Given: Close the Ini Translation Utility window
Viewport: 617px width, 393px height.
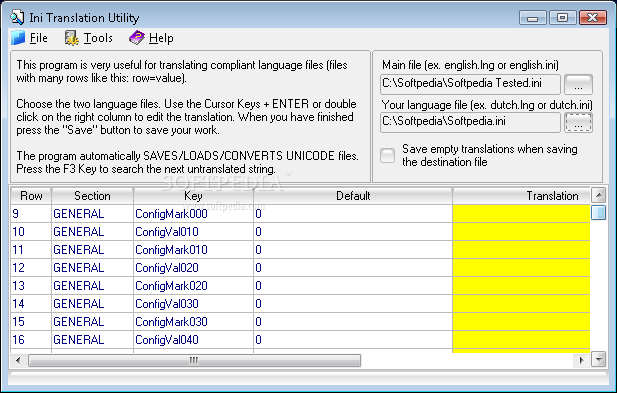Looking at the screenshot, I should [x=593, y=18].
